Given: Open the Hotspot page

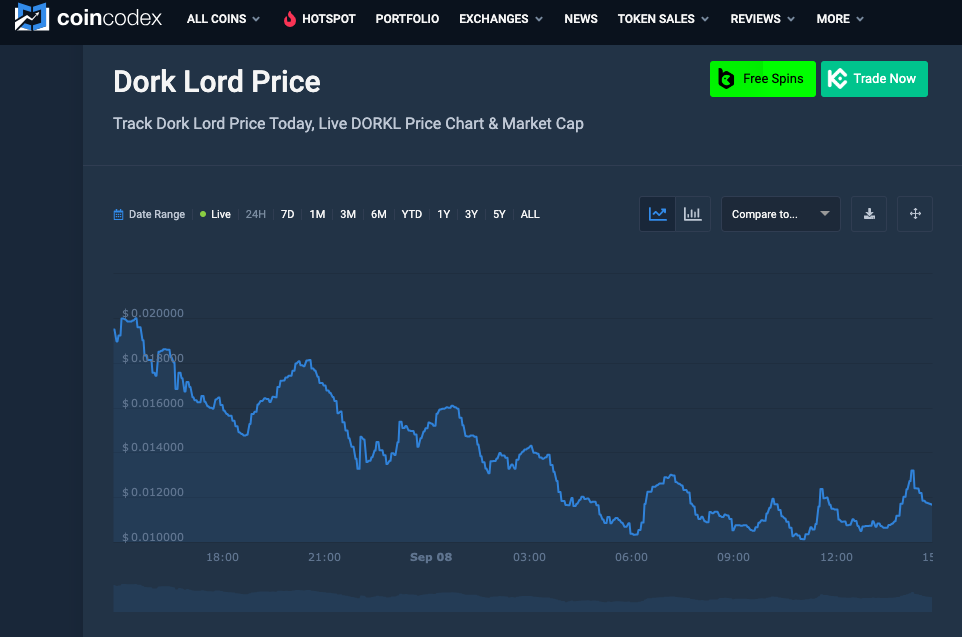Looking at the screenshot, I should pos(320,19).
